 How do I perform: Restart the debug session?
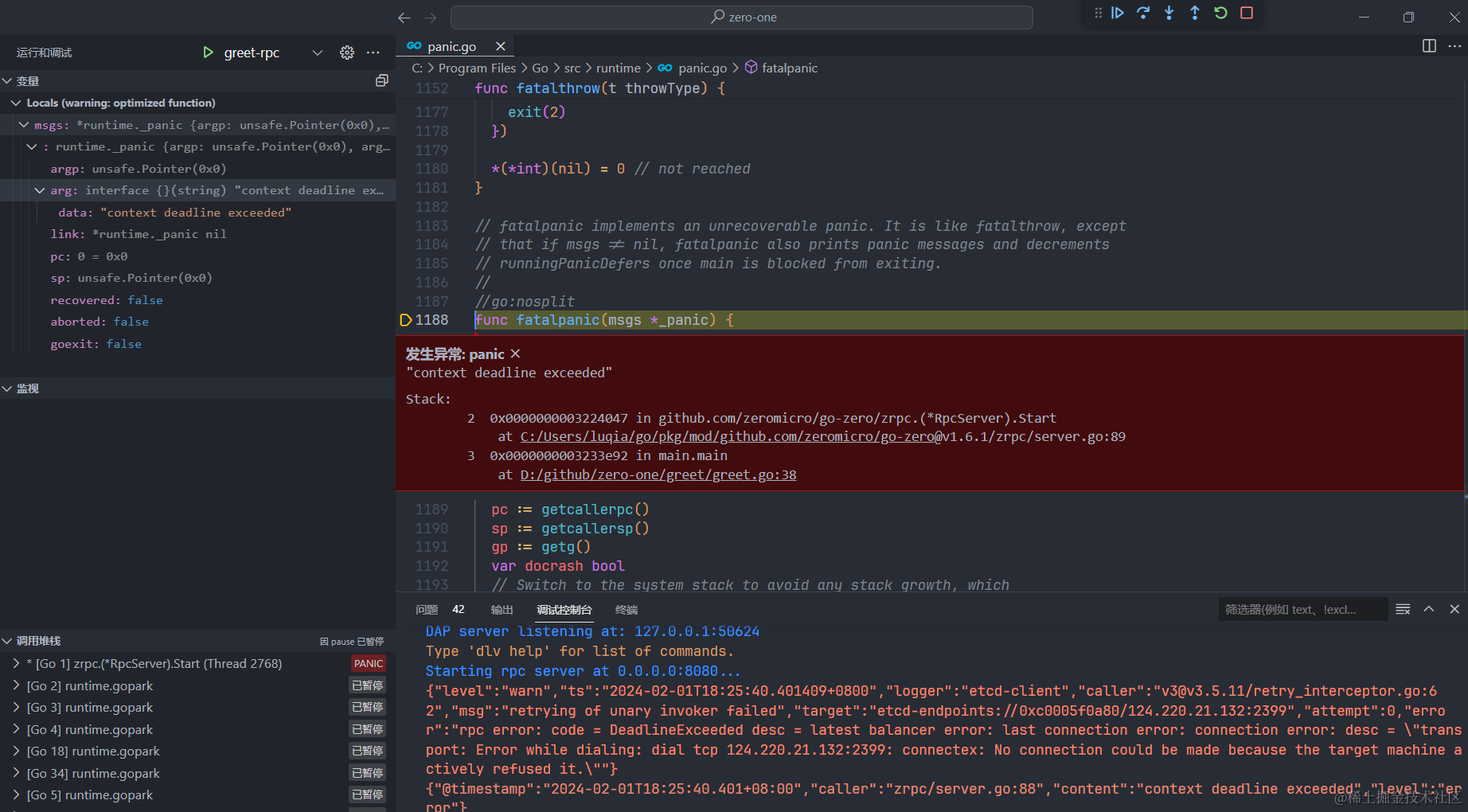click(1220, 13)
